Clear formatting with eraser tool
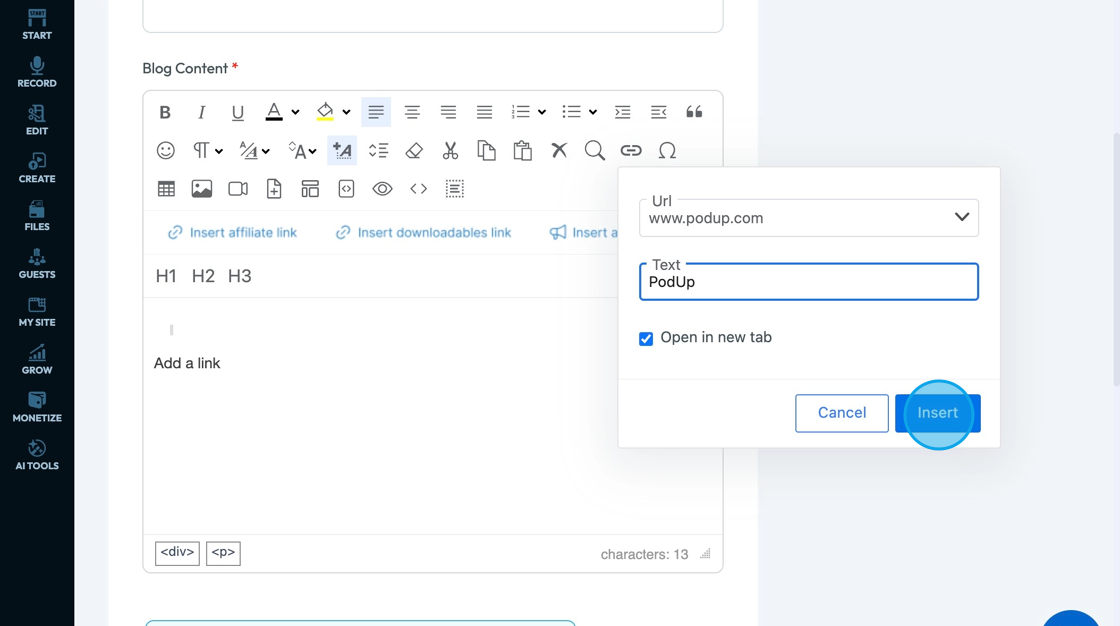The height and width of the screenshot is (626, 1120). click(414, 151)
